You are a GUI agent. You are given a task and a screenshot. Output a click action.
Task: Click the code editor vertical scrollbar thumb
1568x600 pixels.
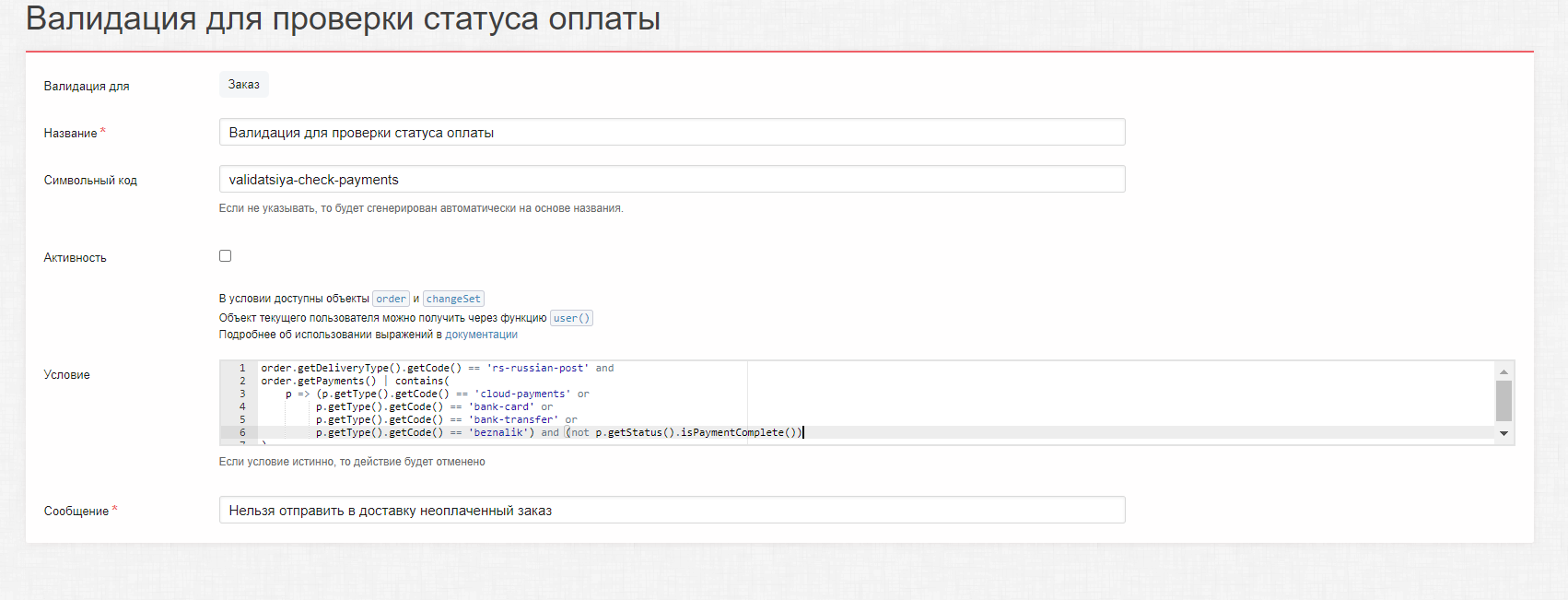(1504, 400)
